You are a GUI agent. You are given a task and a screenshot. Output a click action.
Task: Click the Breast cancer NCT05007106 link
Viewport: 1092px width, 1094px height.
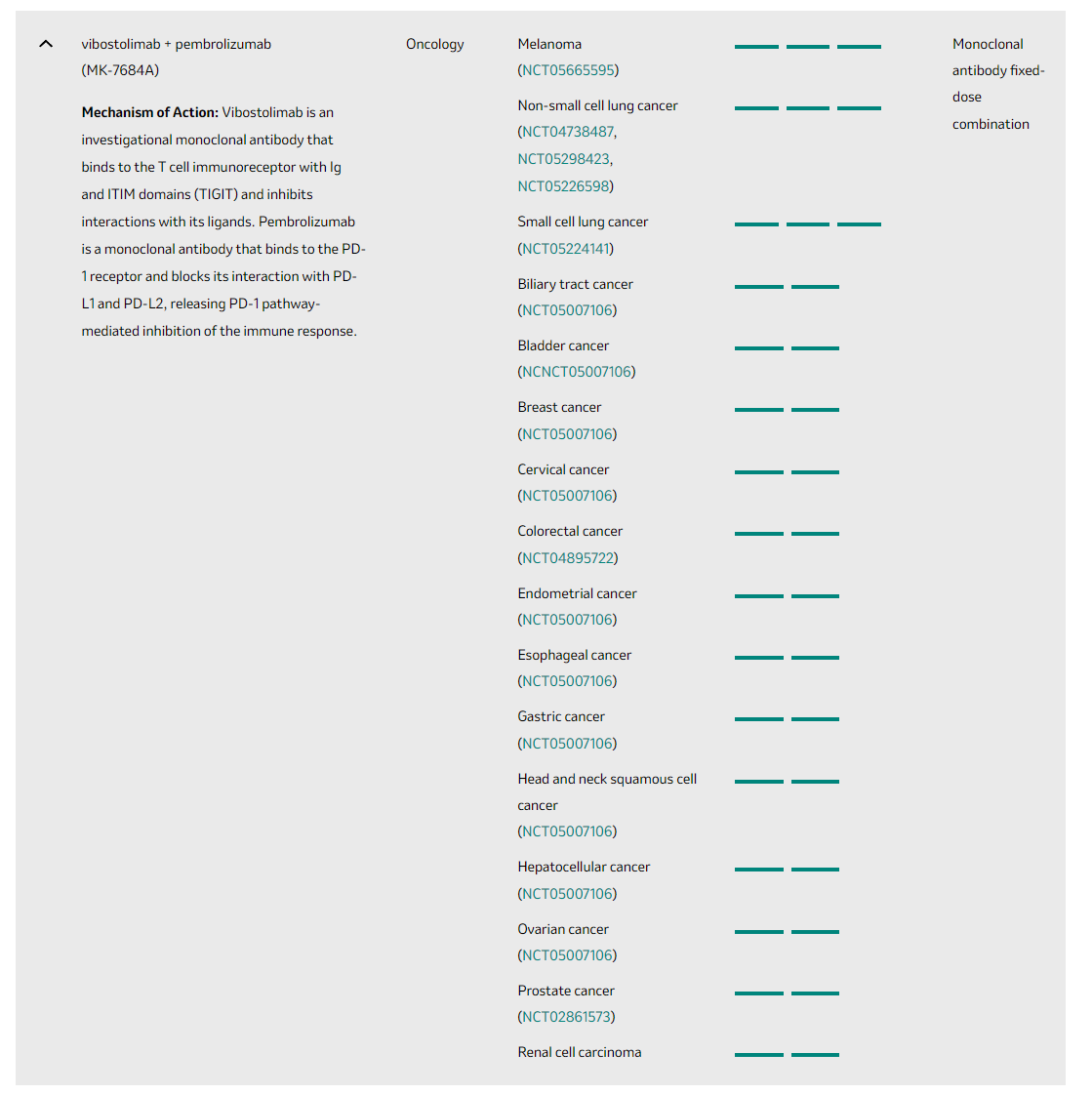click(567, 434)
